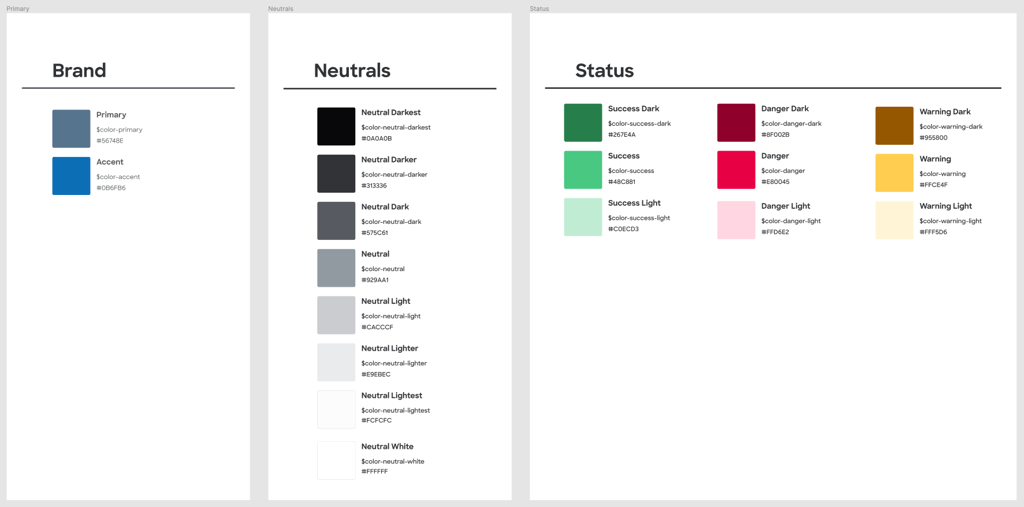The width and height of the screenshot is (1024, 507).
Task: Click the #48C881 hex value
Action: 622,182
